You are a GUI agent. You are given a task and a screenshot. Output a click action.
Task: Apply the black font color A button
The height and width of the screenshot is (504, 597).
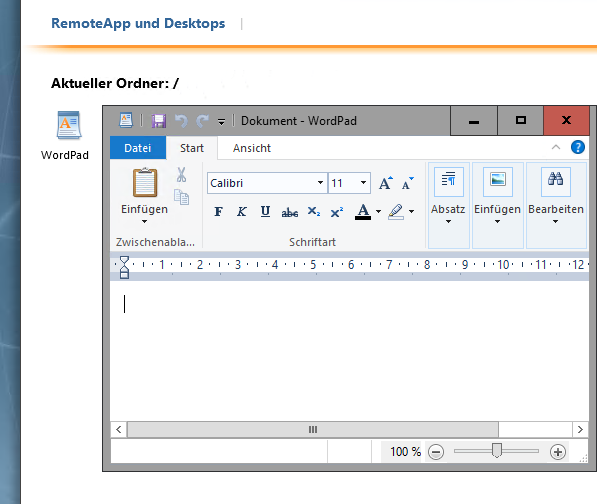point(363,212)
